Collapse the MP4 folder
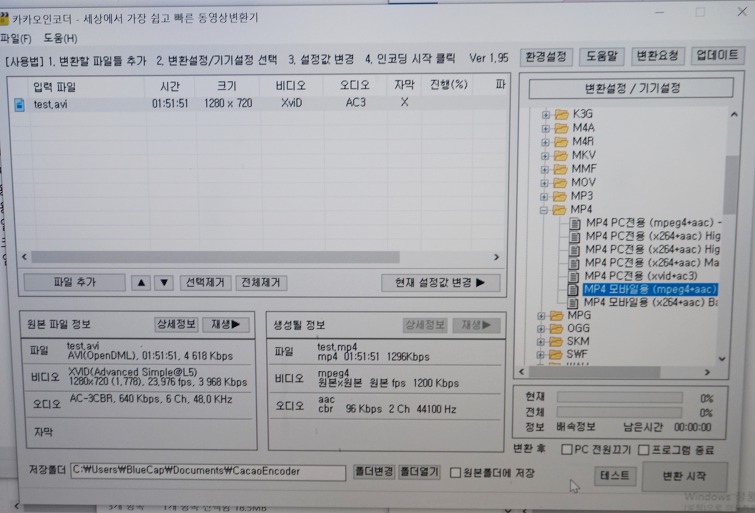The width and height of the screenshot is (755, 513). pyautogui.click(x=544, y=210)
